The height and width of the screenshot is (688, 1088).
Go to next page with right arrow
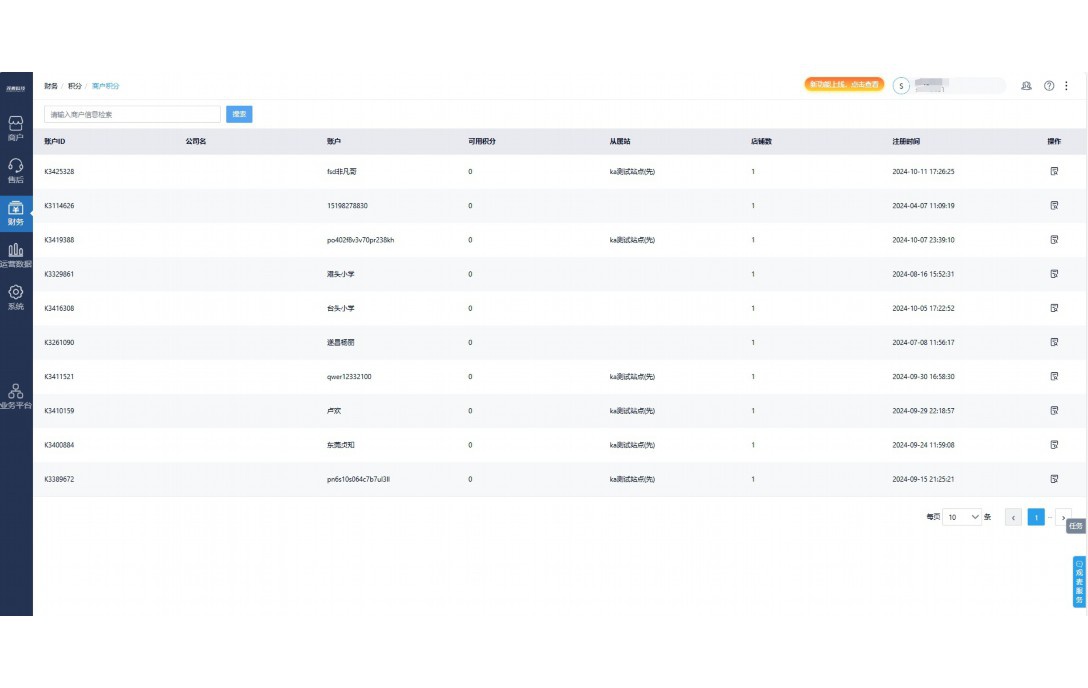tap(1063, 517)
